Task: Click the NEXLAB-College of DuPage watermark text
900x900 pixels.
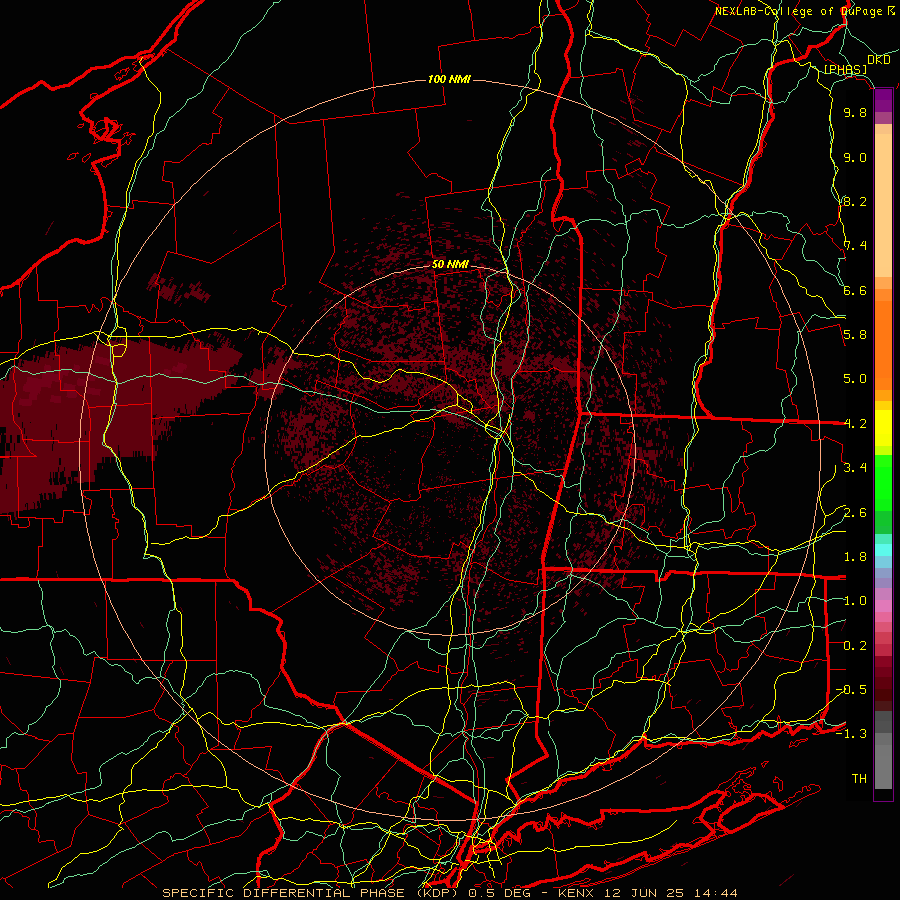Action: (x=800, y=11)
